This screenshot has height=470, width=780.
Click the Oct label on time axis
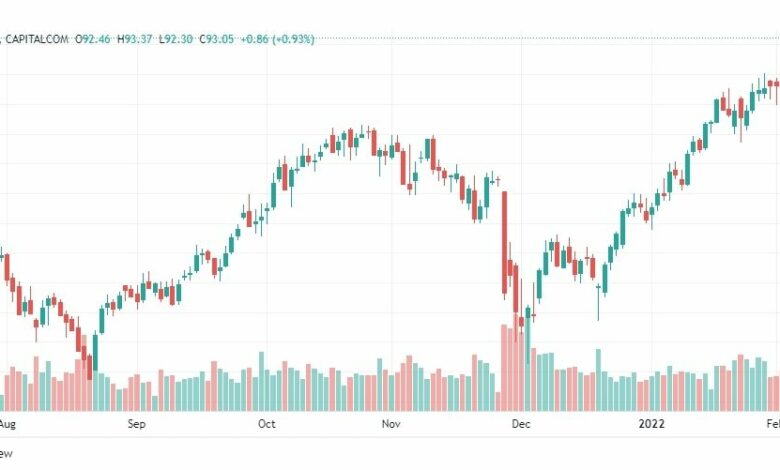point(267,424)
